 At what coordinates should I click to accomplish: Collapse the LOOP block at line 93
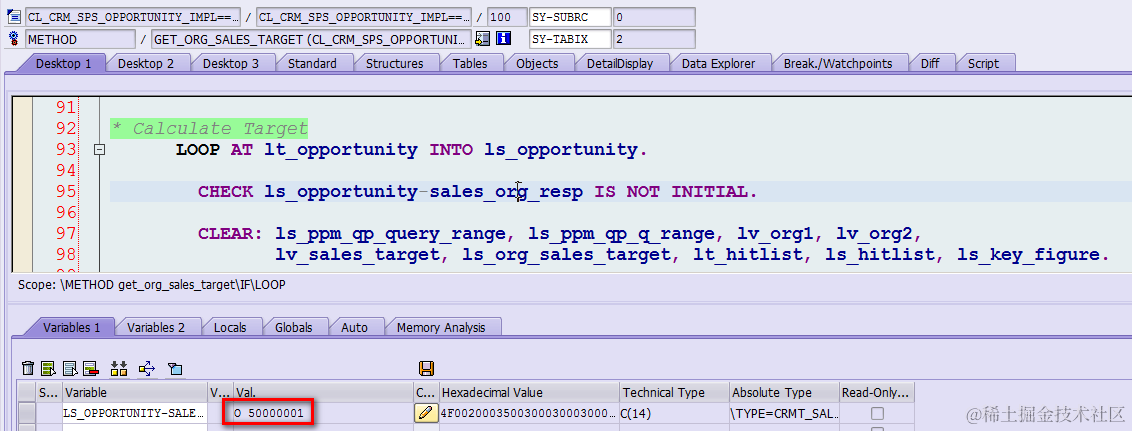pos(100,150)
